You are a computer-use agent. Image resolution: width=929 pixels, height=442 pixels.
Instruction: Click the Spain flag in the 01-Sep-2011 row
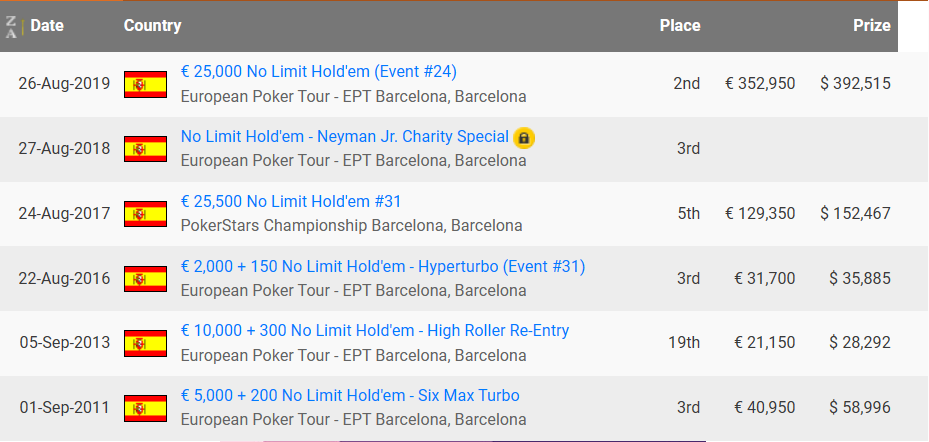145,408
